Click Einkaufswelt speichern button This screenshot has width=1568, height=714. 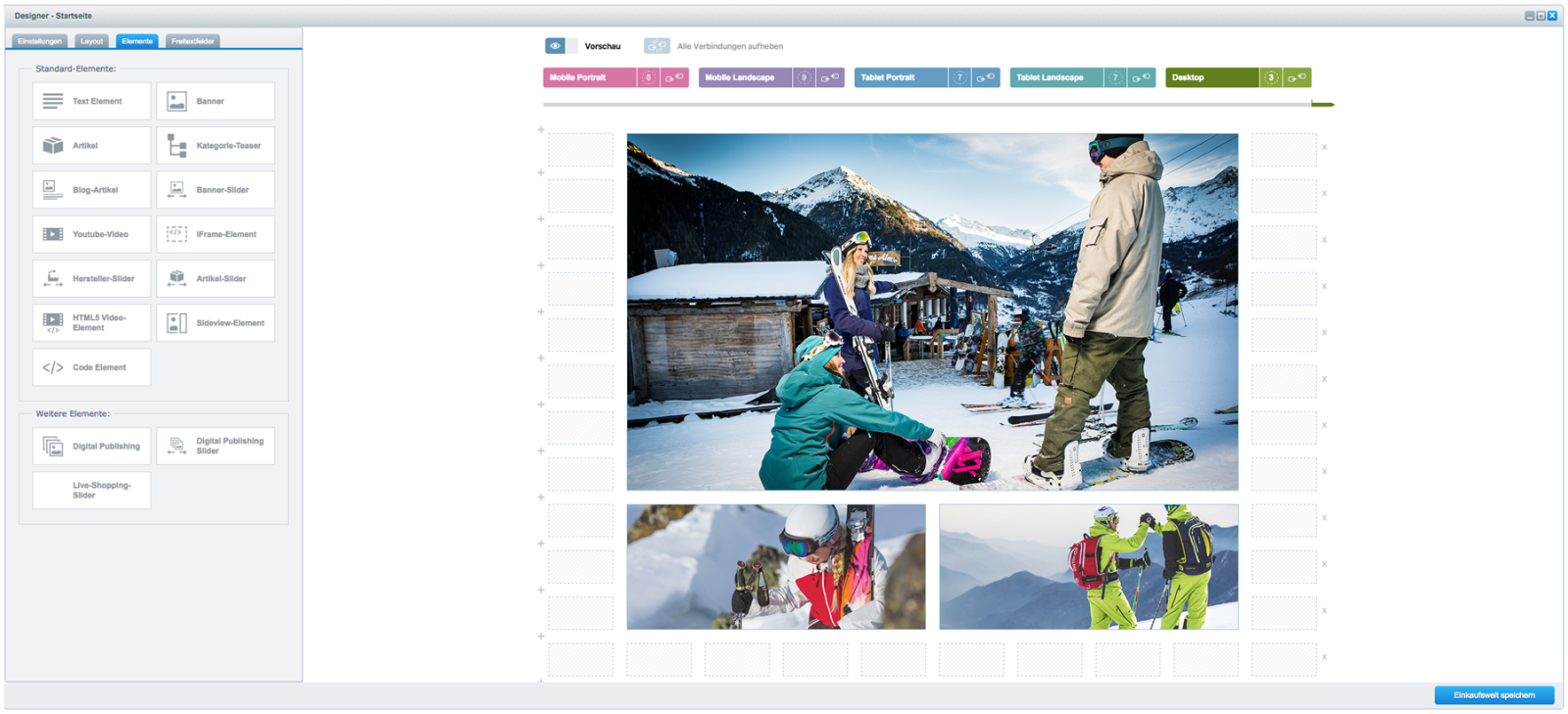(1494, 695)
